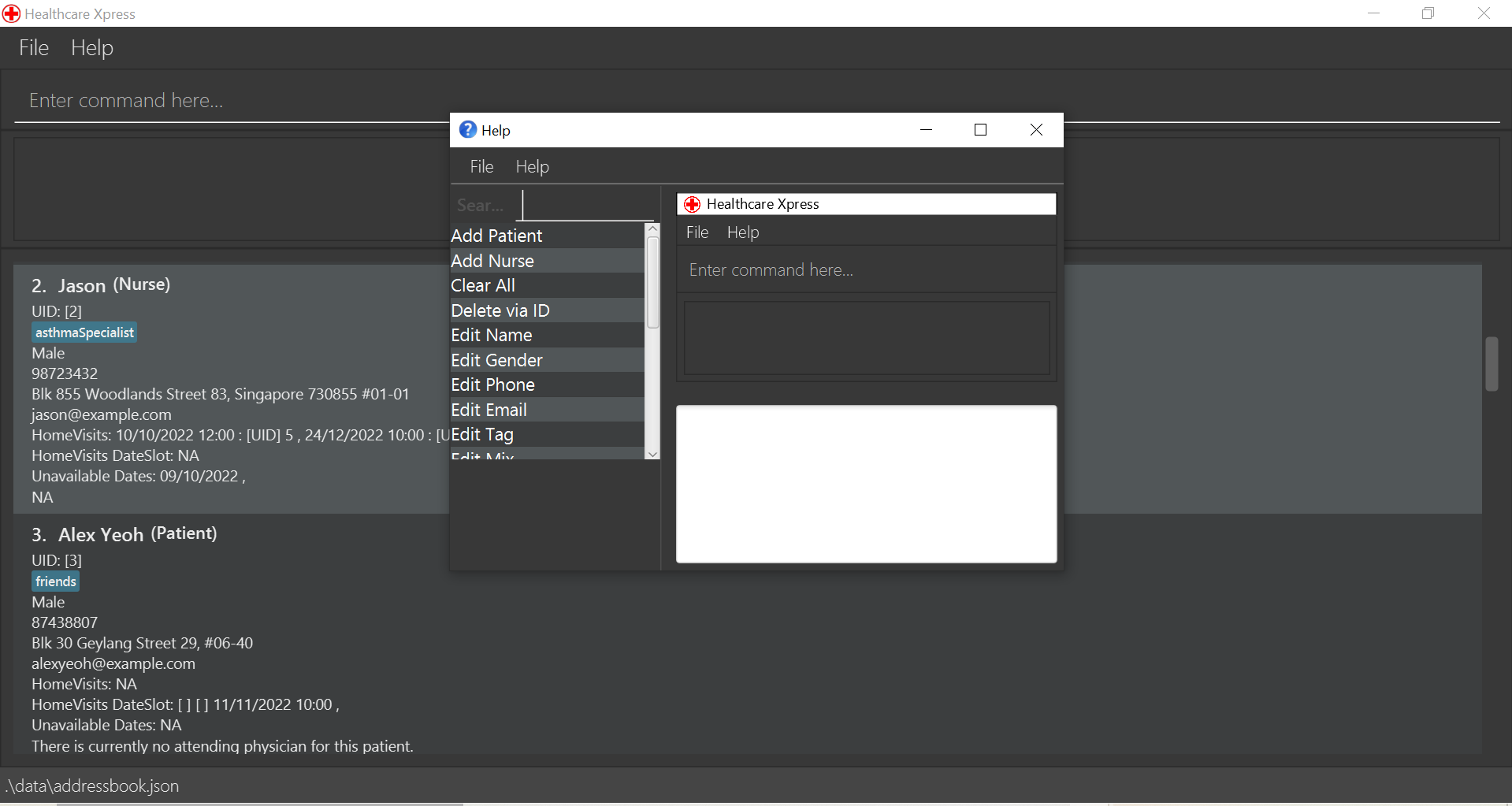The height and width of the screenshot is (806, 1512).
Task: Open Help menu in main window
Action: [92, 48]
